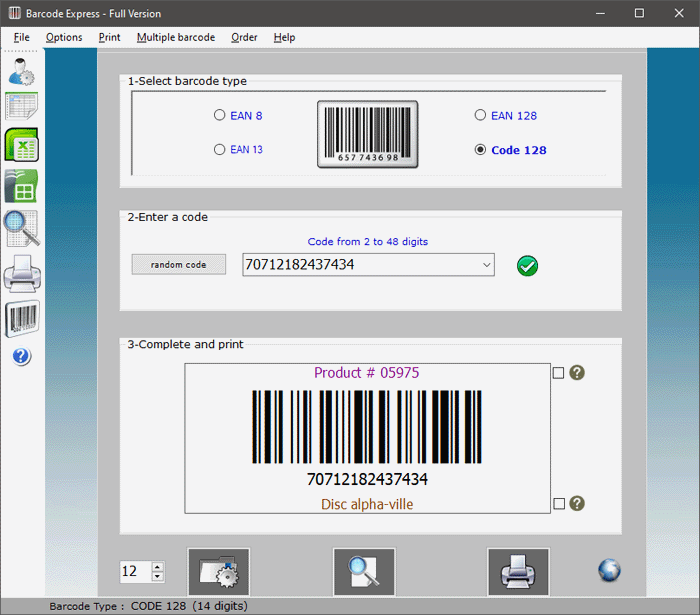700x615 pixels.
Task: Open the Options menu
Action: [x=64, y=37]
